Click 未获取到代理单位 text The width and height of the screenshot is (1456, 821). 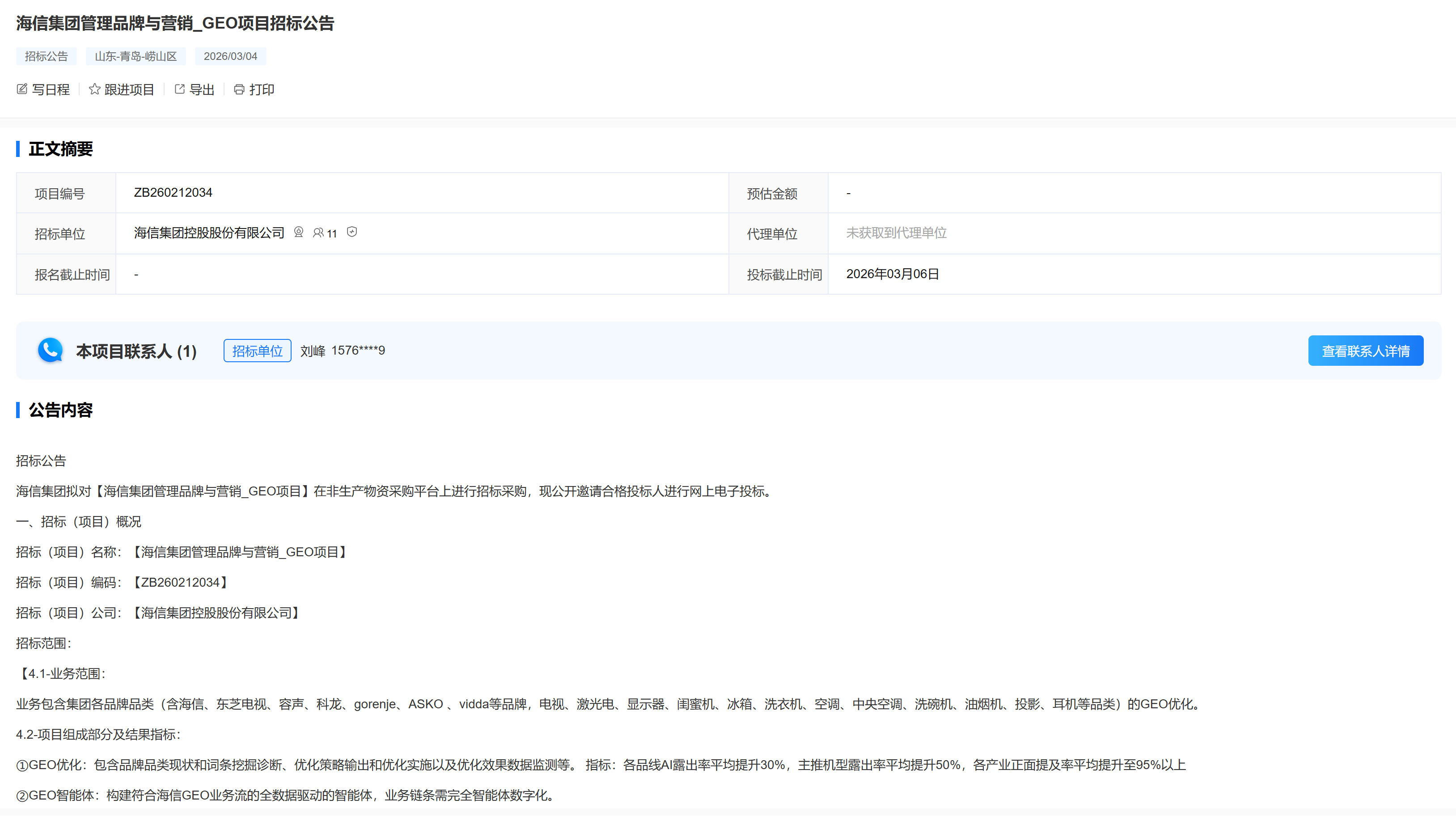(897, 233)
